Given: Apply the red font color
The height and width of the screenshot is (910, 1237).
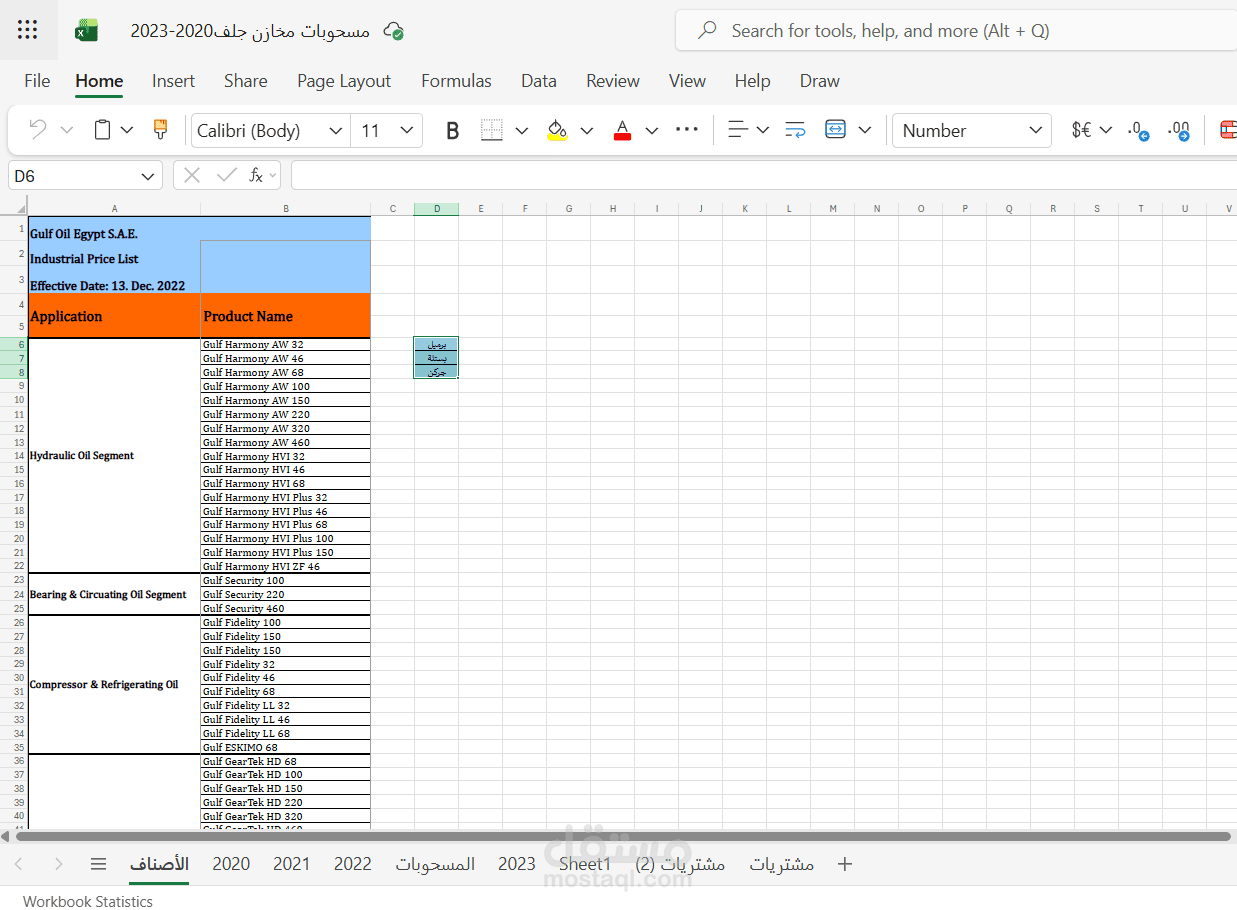Looking at the screenshot, I should tap(622, 131).
